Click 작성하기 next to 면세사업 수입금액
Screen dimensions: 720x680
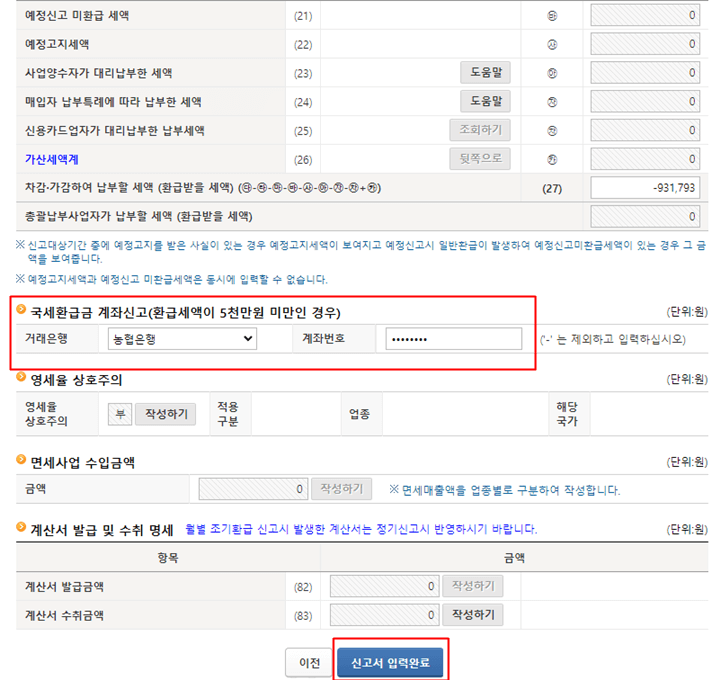(342, 489)
